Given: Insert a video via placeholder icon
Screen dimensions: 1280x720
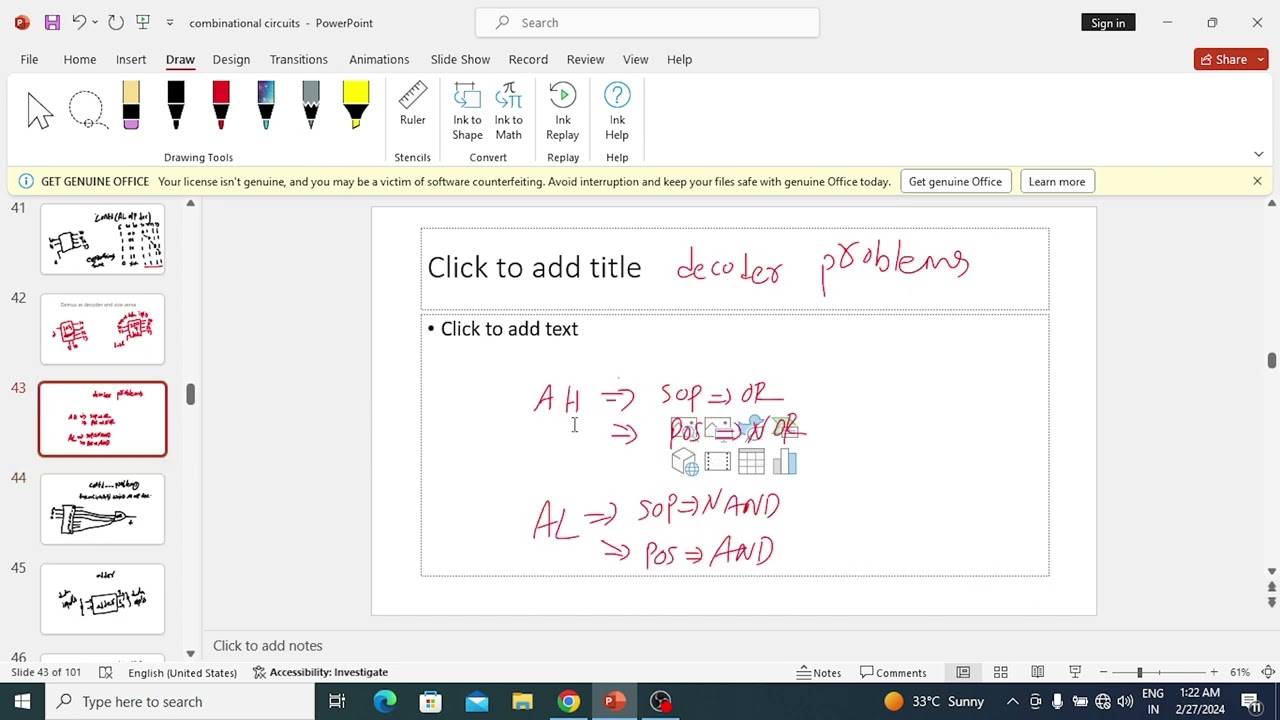Looking at the screenshot, I should click(x=718, y=461).
